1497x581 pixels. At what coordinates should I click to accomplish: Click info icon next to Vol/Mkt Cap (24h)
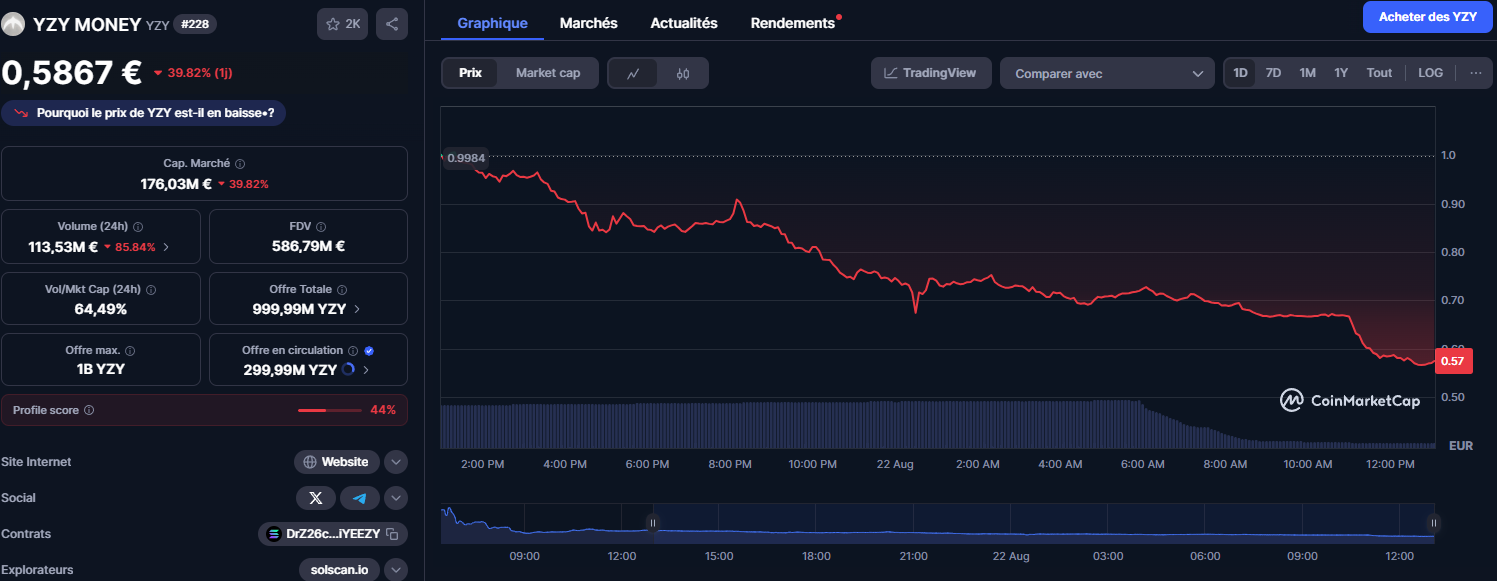(x=151, y=290)
